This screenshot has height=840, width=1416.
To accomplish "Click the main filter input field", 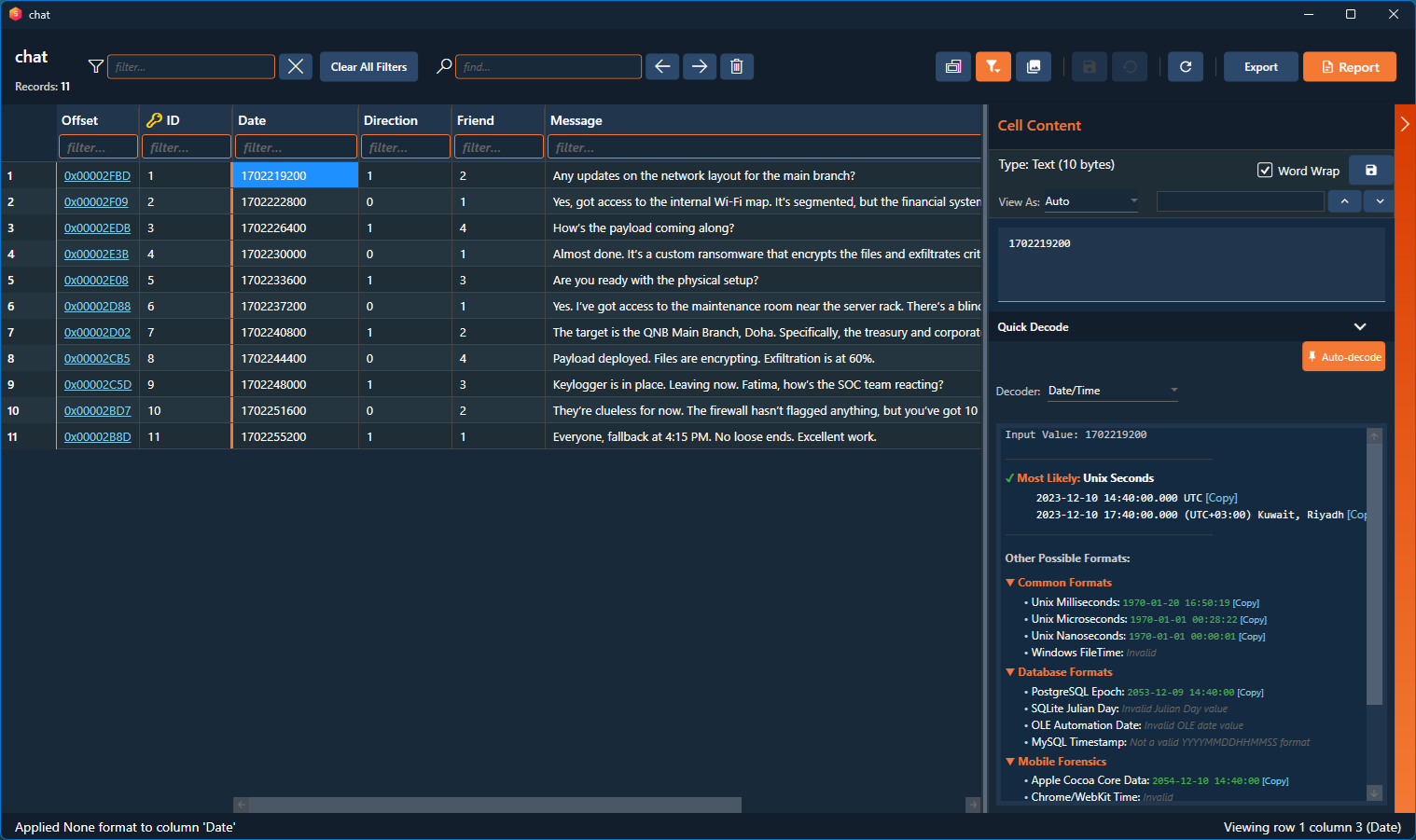I will (191, 66).
